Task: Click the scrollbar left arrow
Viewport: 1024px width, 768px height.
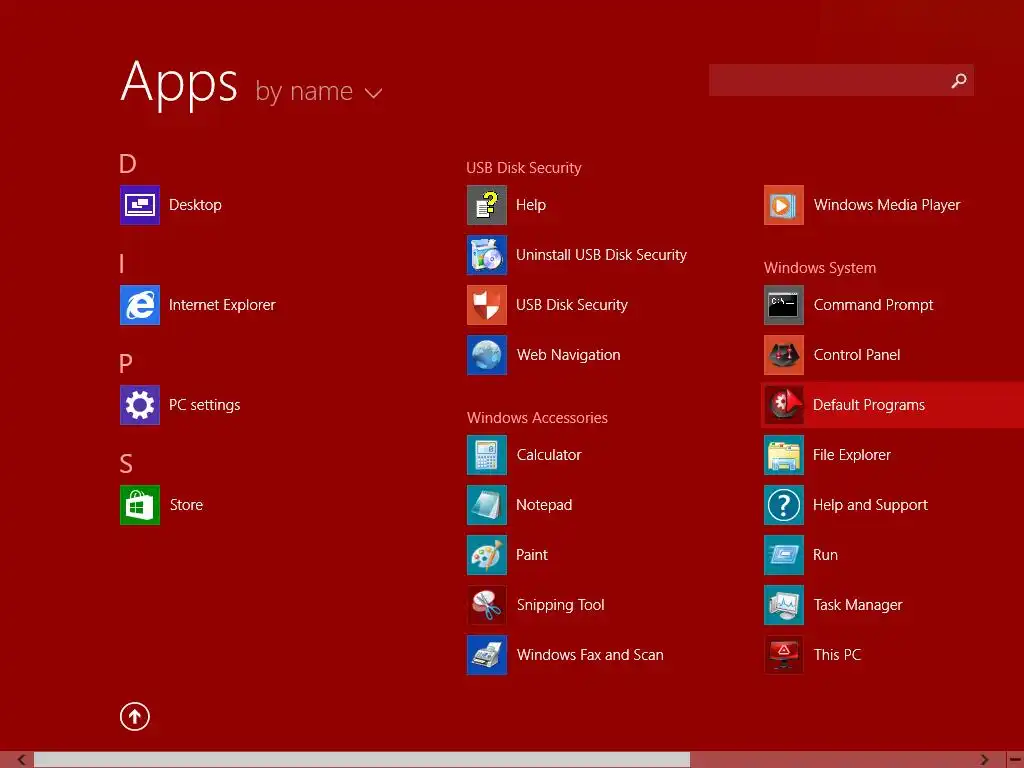Action: (22, 760)
